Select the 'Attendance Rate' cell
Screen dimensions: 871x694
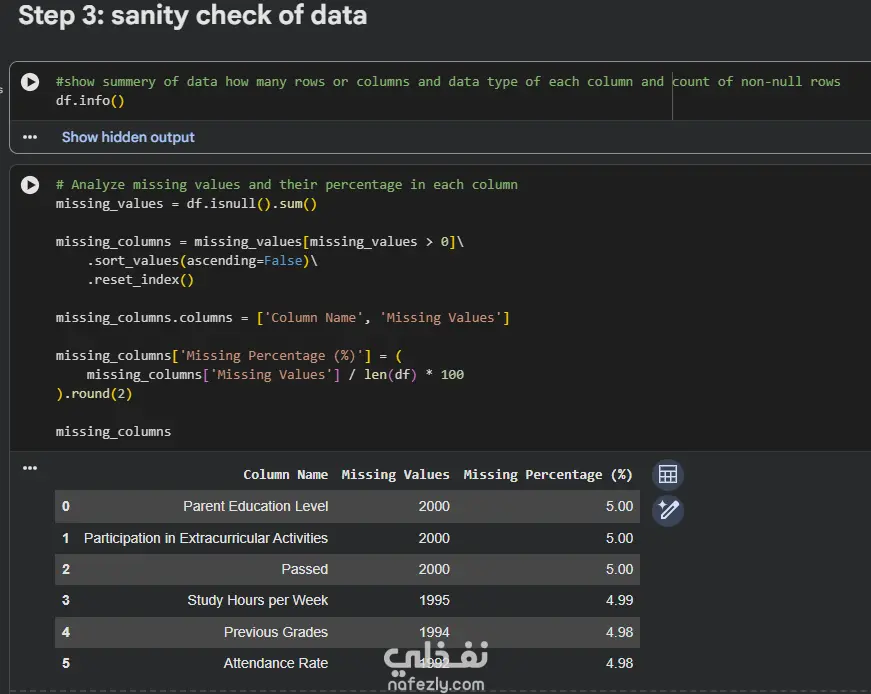click(x=276, y=663)
